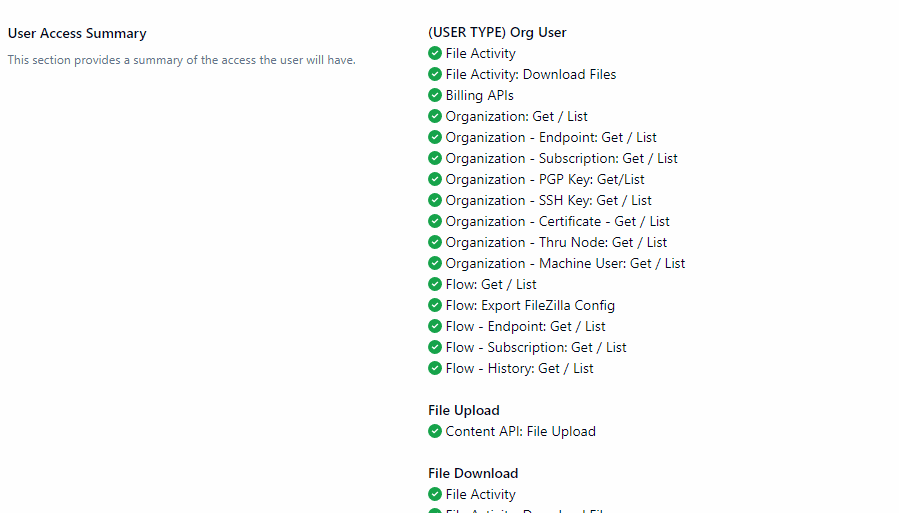Click the (USER TYPE) Org User heading
Image resolution: width=899 pixels, height=513 pixels.
pyautogui.click(x=497, y=32)
